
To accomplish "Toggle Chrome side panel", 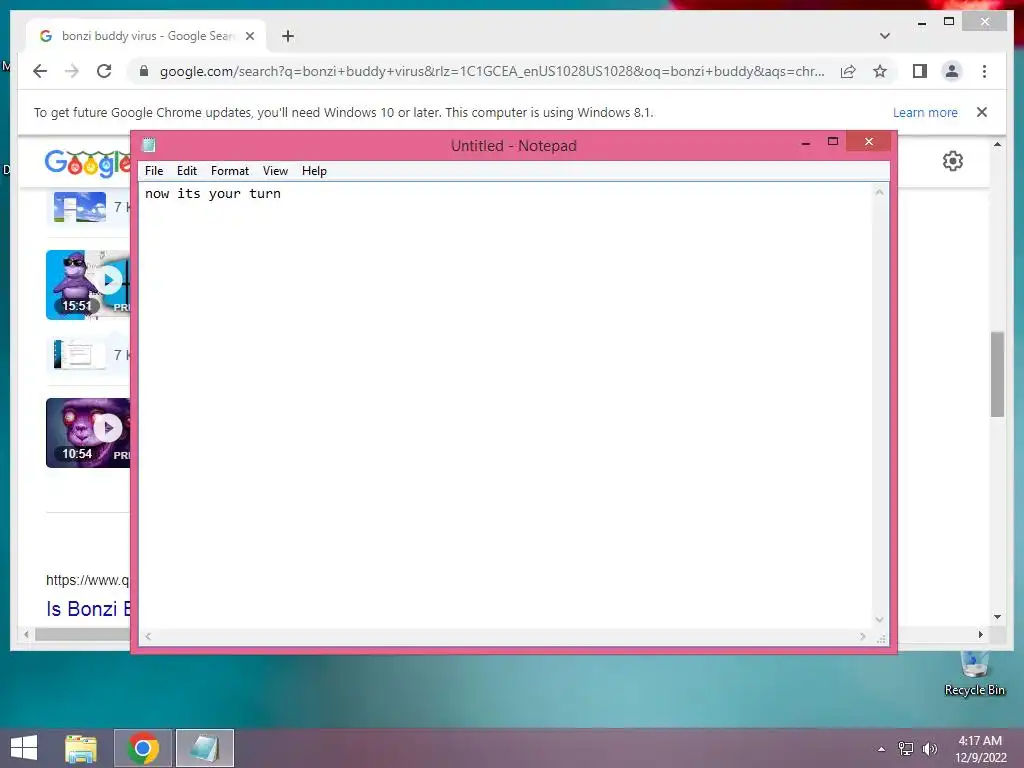I will pos(920,71).
